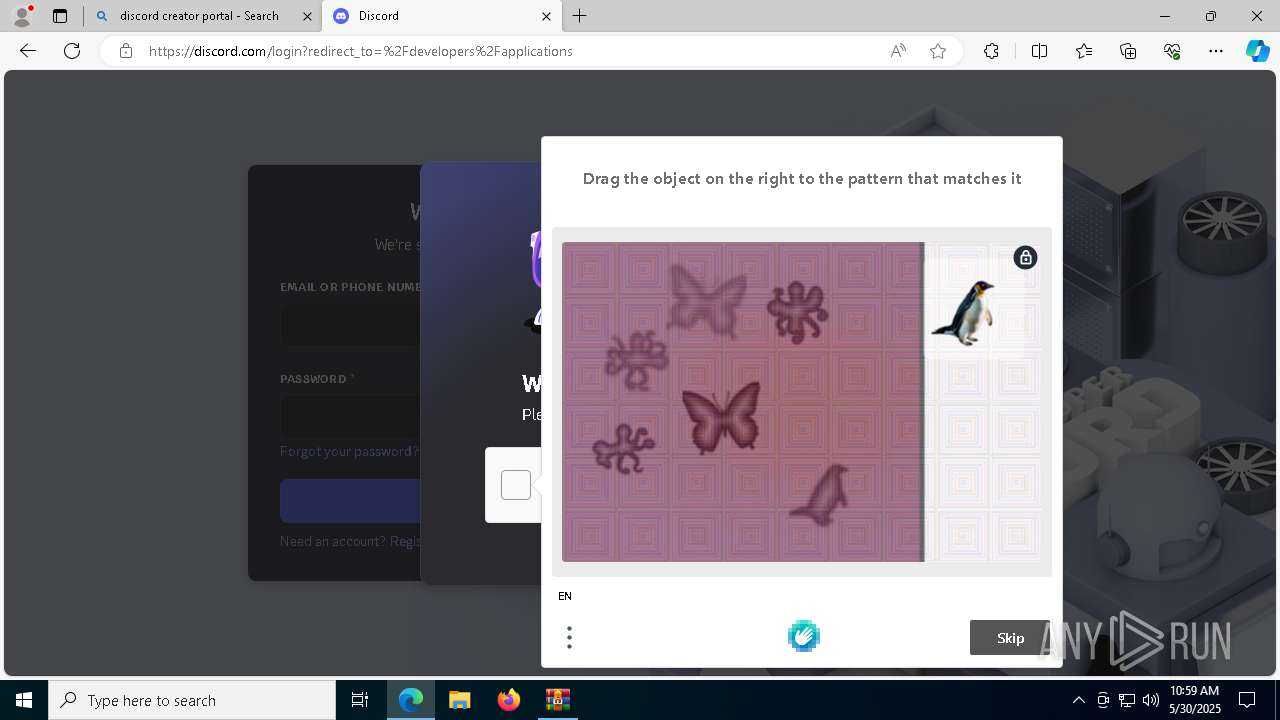The height and width of the screenshot is (720, 1280).
Task: Open the browser profile icon
Action: [21, 16]
